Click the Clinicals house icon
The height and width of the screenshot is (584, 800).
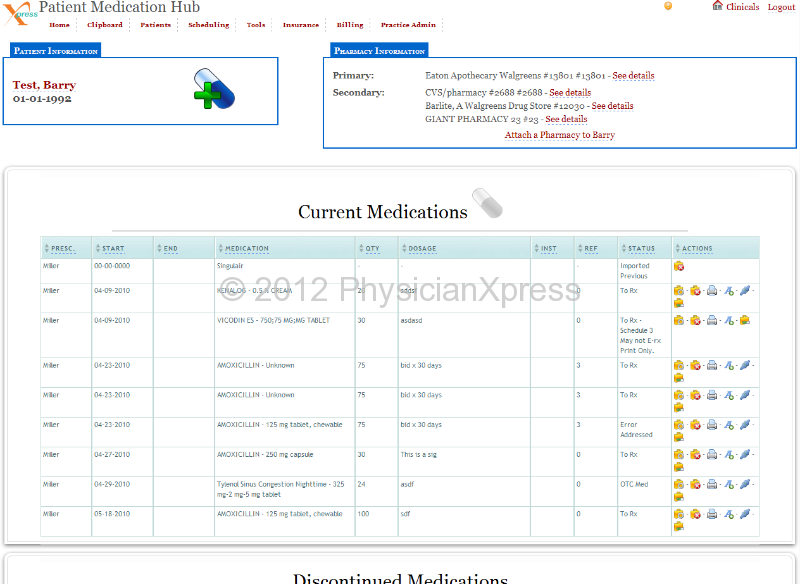click(x=717, y=6)
